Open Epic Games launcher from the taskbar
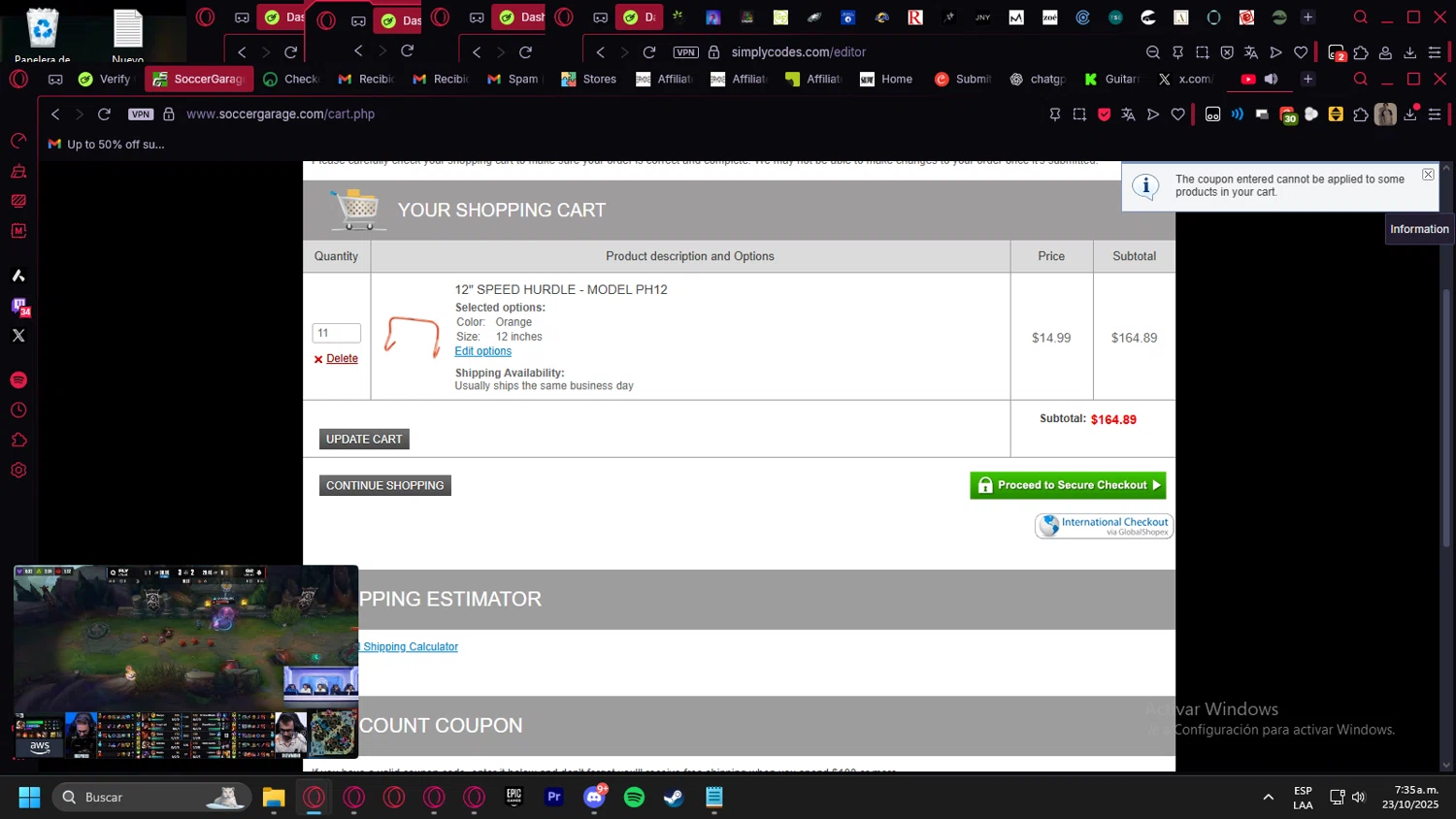 click(513, 797)
